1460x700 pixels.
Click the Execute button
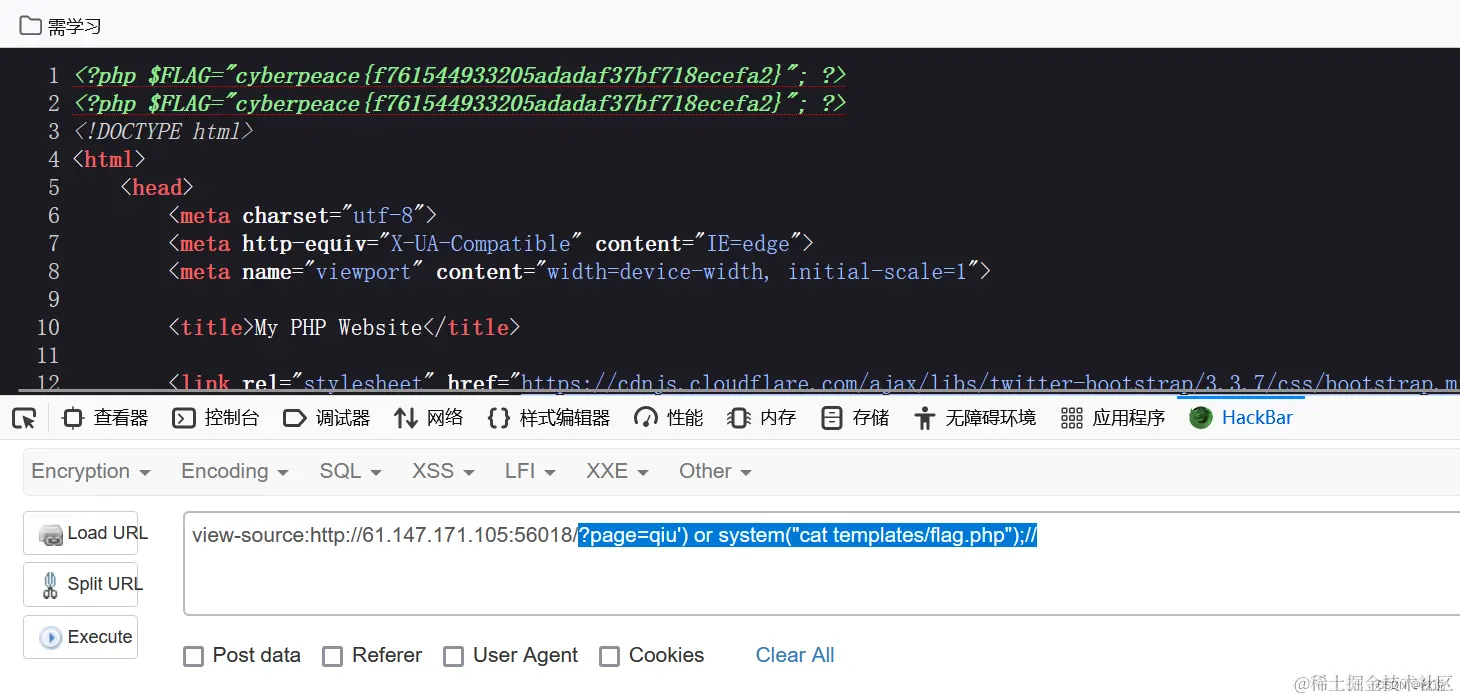[81, 637]
